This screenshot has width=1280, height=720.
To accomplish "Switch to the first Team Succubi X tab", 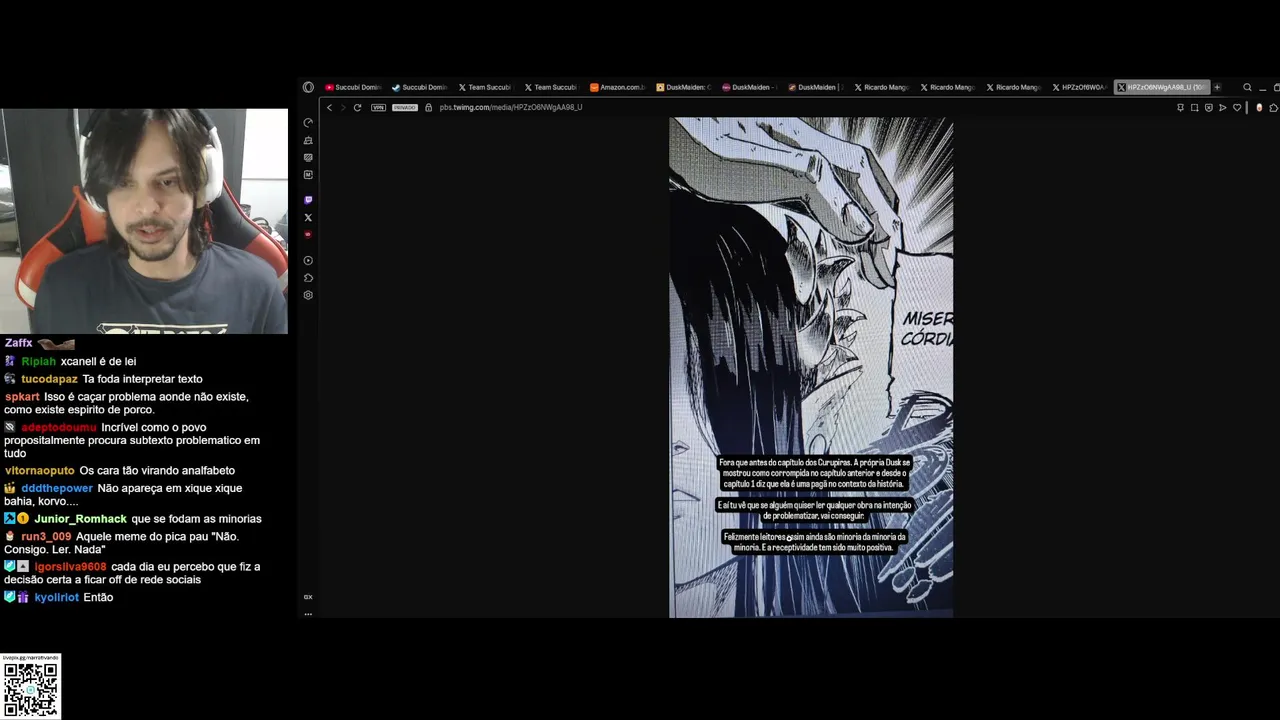I will pyautogui.click(x=485, y=87).
